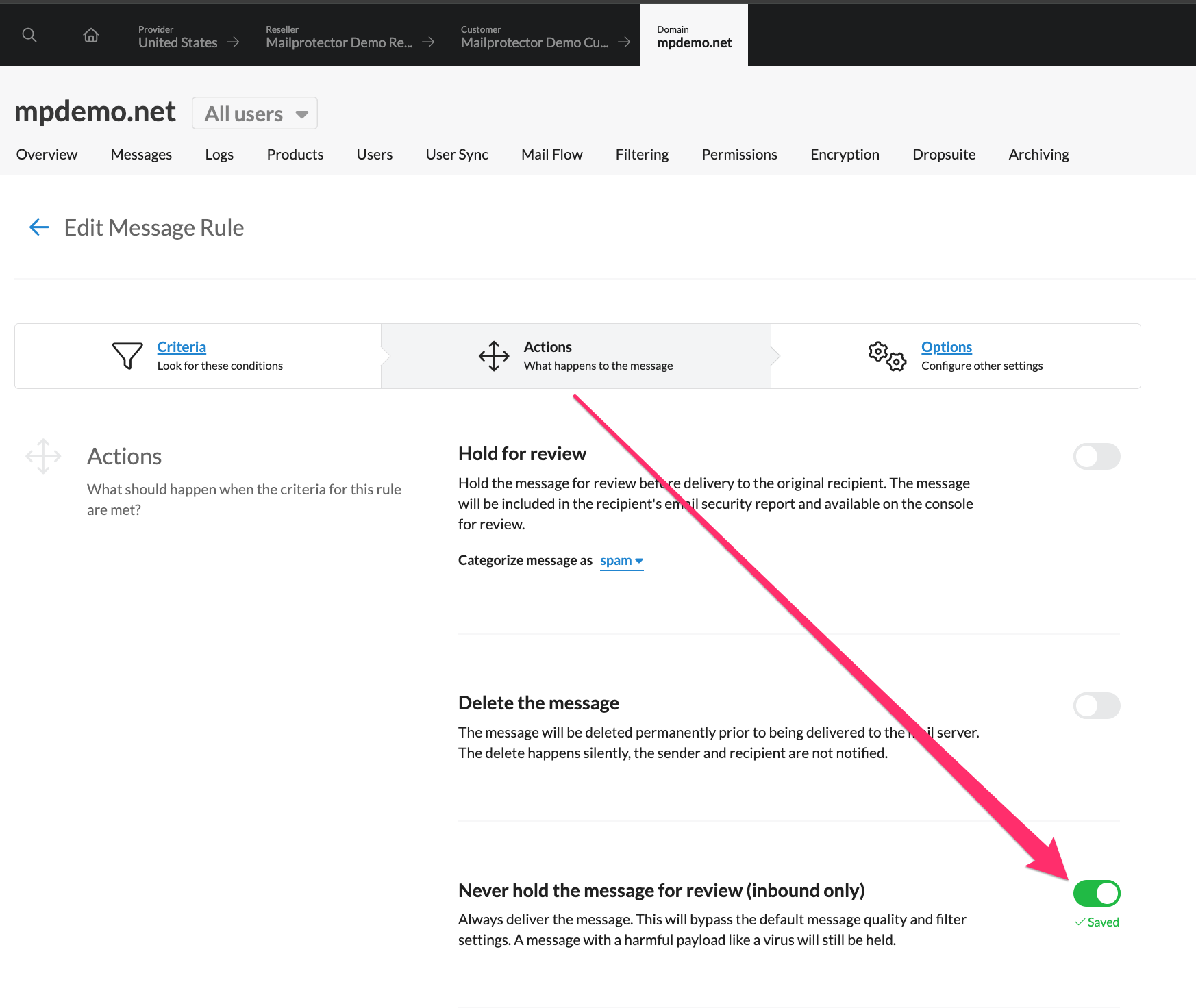Screen dimensions: 1196x1008
Task: Expand the Categorize message as spam dropdown
Action: click(x=621, y=561)
